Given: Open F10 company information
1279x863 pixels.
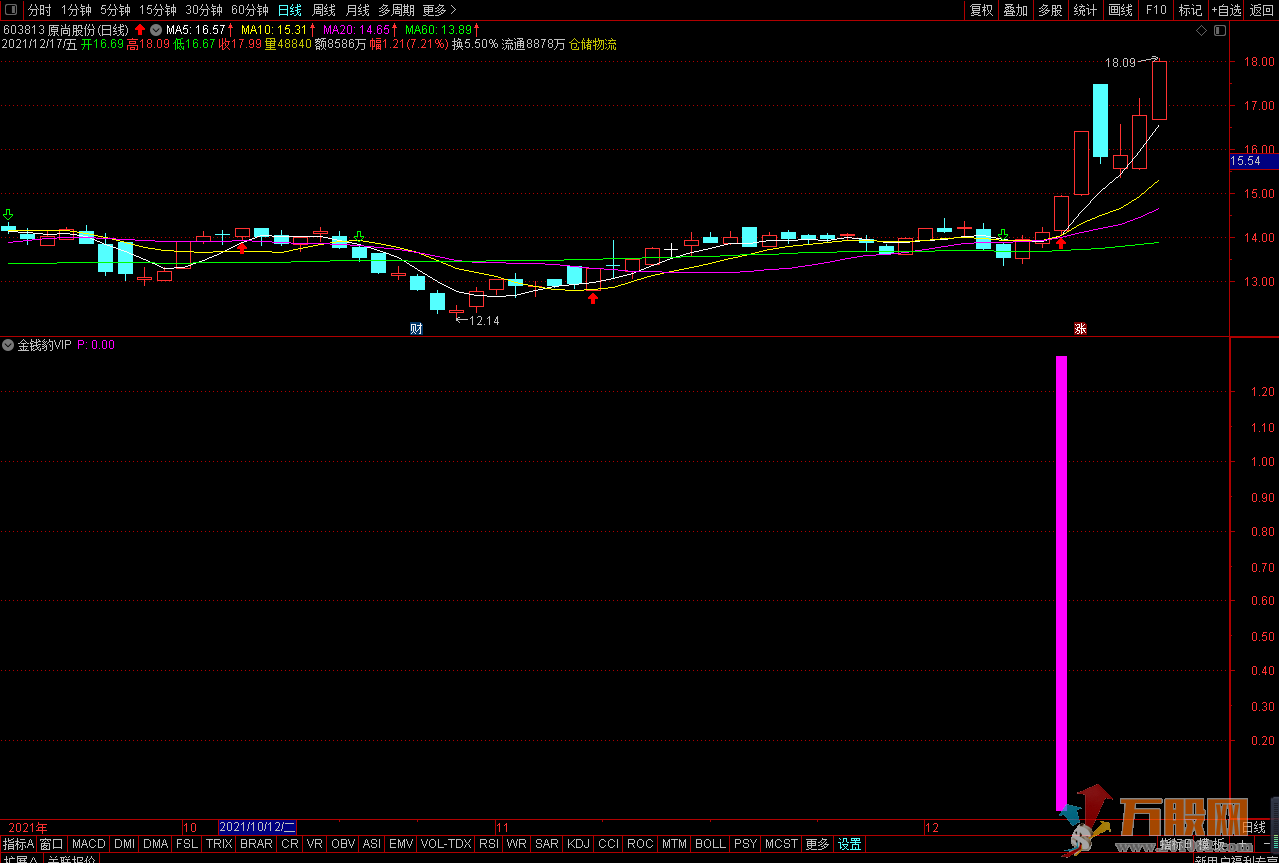Looking at the screenshot, I should [1156, 10].
